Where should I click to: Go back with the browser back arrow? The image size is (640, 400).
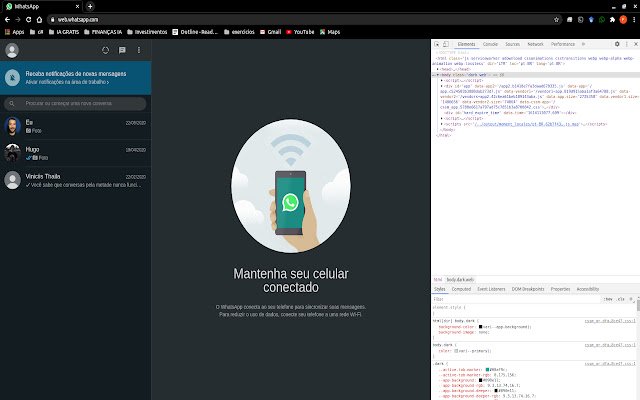tap(7, 20)
